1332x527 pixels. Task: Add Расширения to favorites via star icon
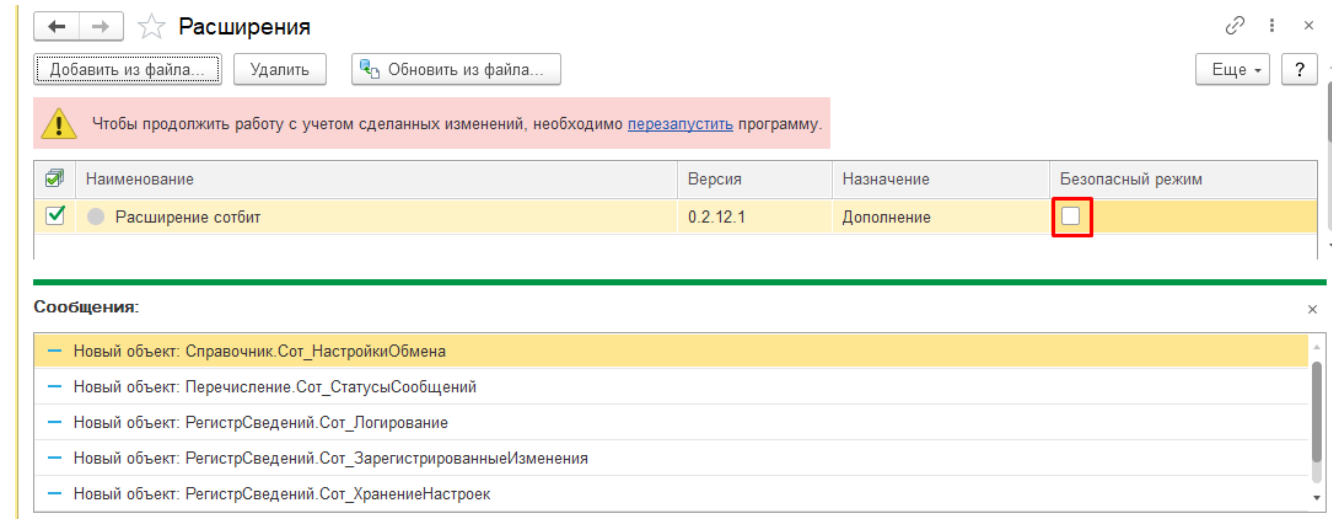(151, 27)
